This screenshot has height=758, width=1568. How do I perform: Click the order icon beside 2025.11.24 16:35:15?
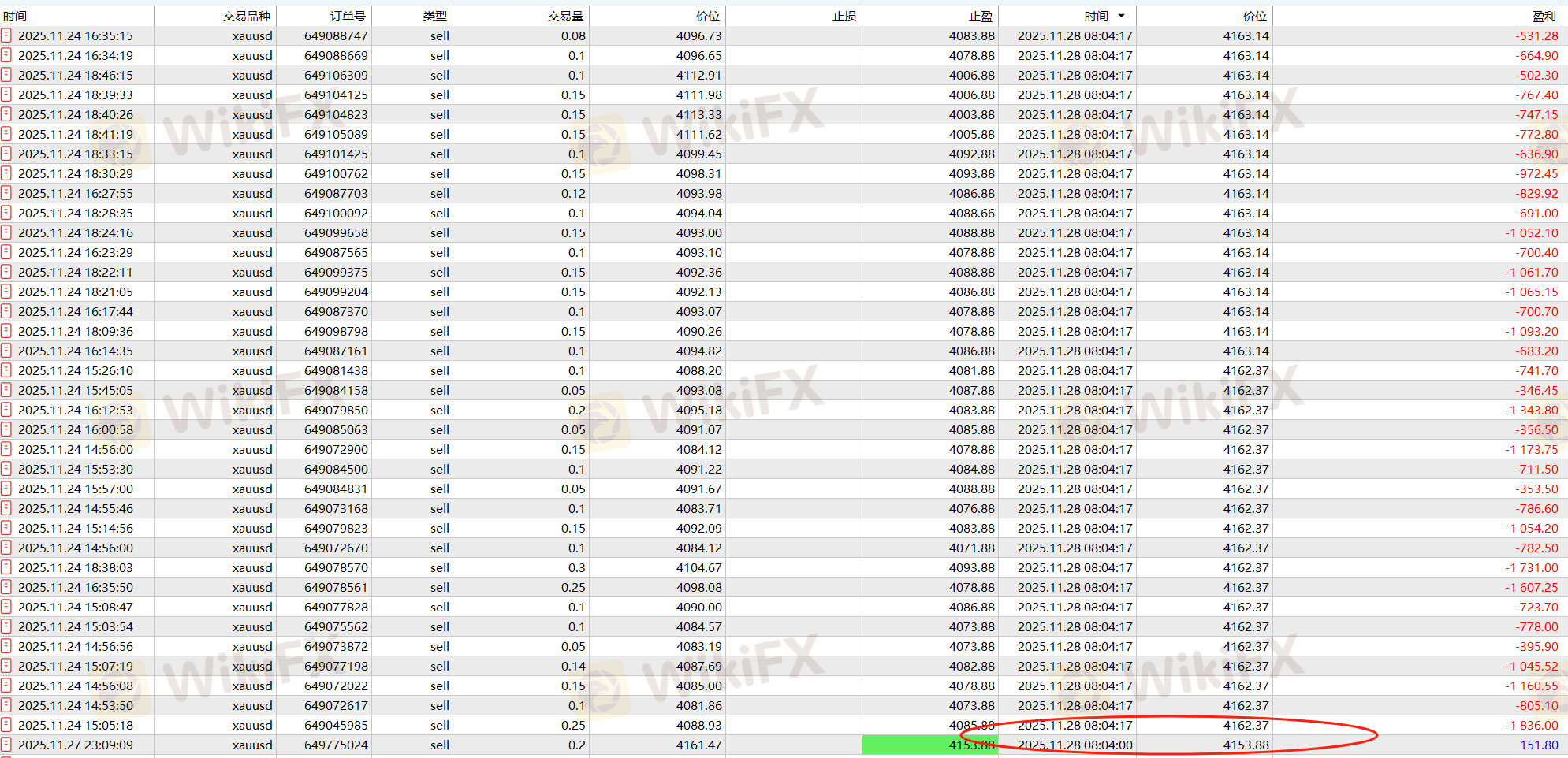(x=6, y=35)
